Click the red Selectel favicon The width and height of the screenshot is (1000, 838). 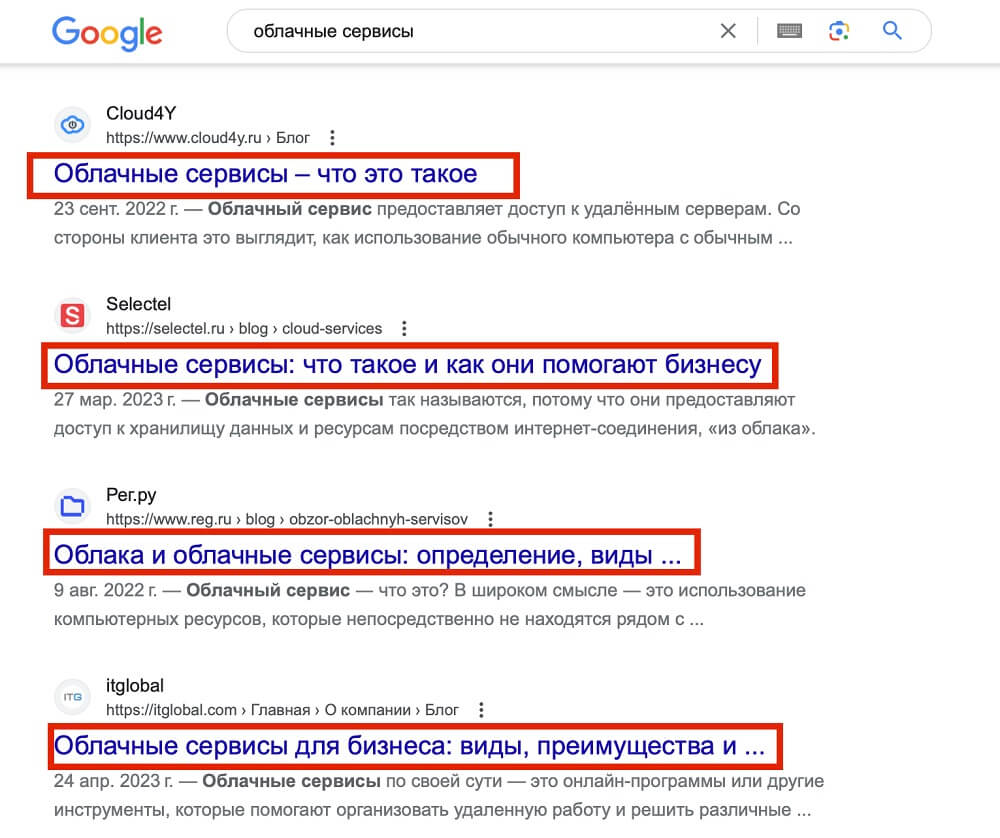point(72,315)
